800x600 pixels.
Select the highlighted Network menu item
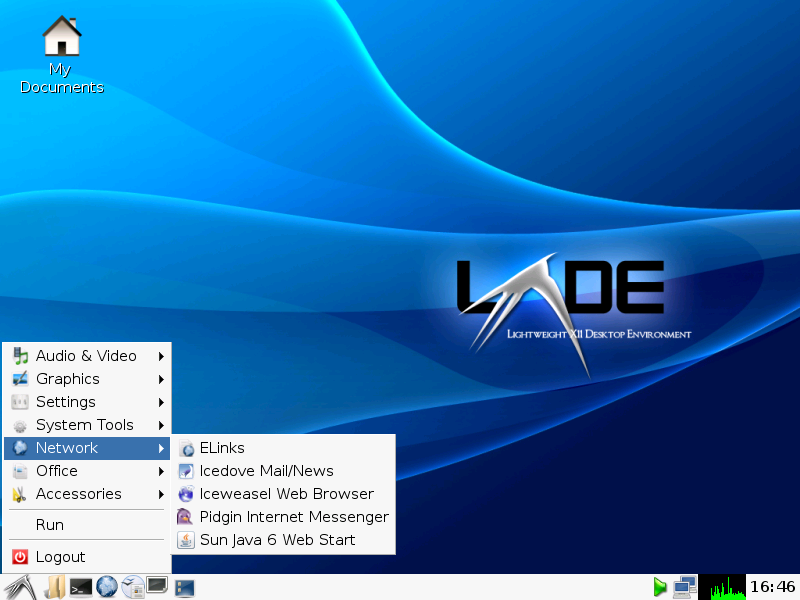pos(87,448)
